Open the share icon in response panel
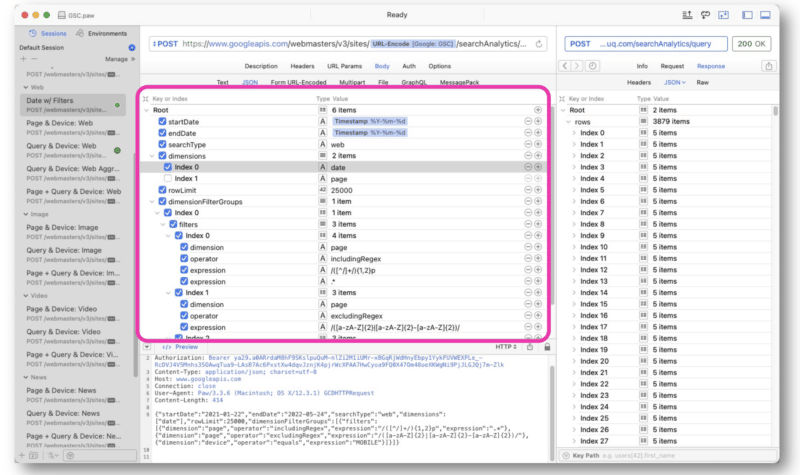Image resolution: width=800 pixels, height=475 pixels. 768,66
